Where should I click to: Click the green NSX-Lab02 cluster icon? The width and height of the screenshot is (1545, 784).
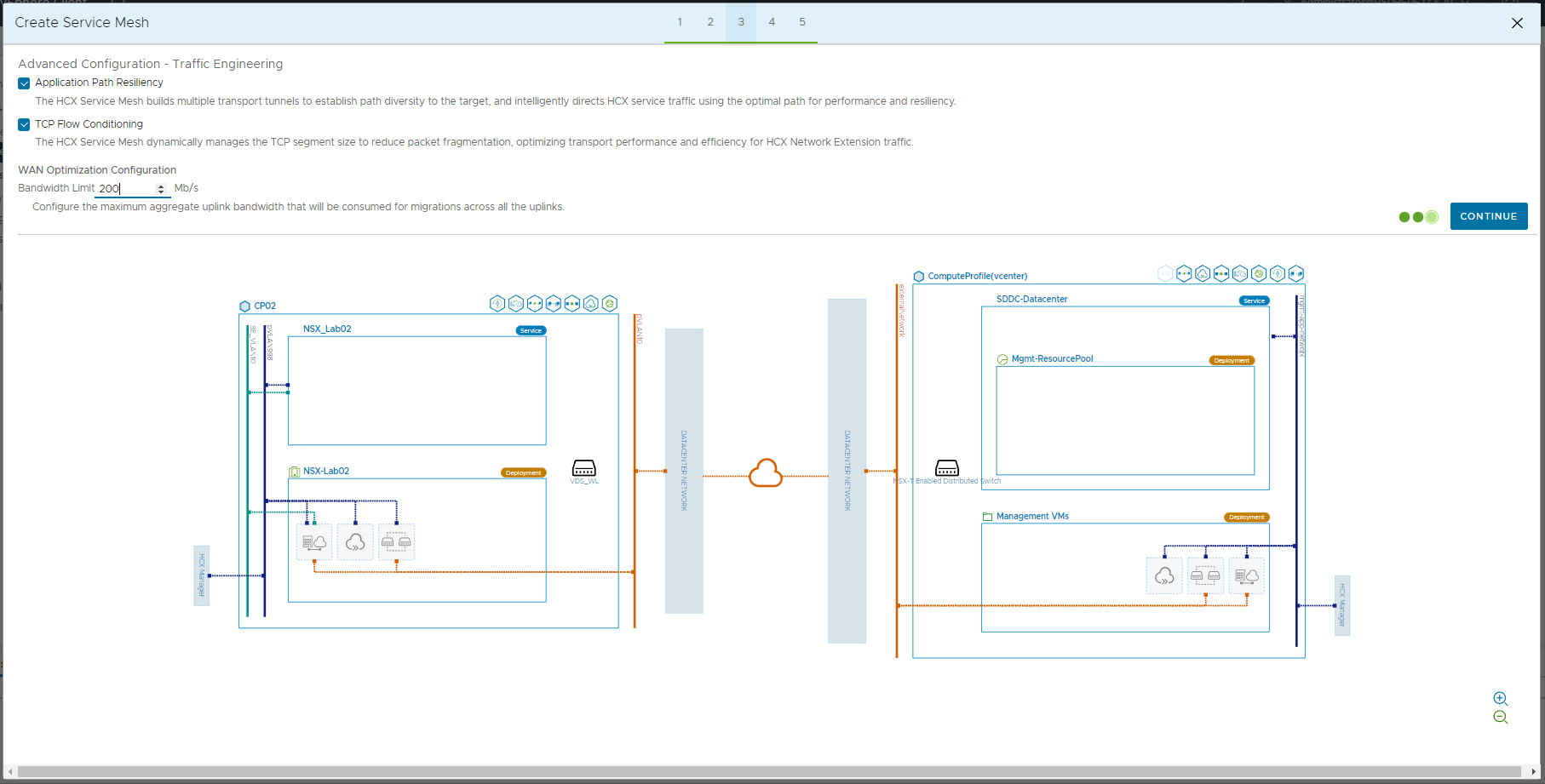pos(295,472)
